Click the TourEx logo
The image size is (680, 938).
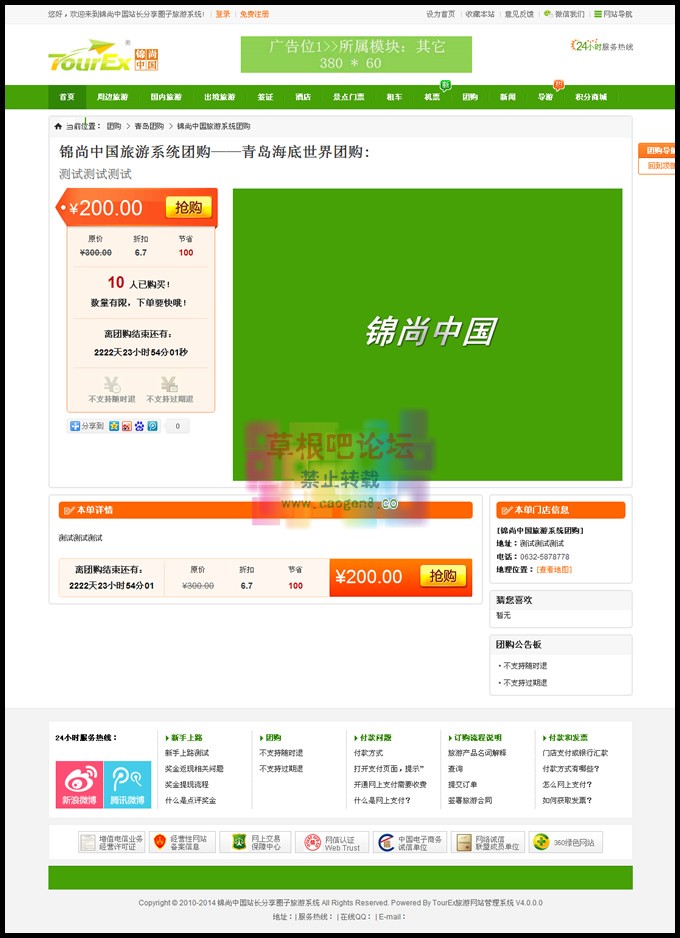click(x=103, y=56)
